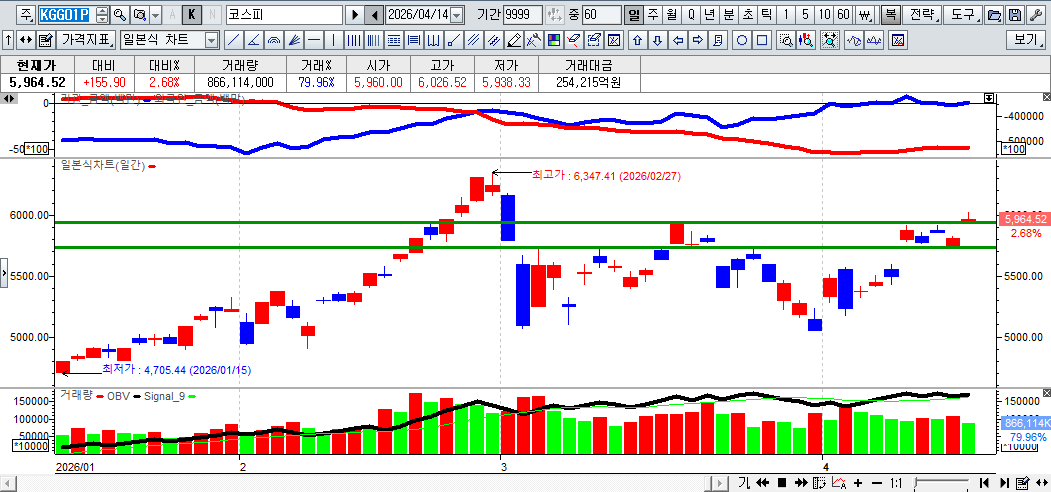Open the 가격지표 indicator dropdown
Image resolution: width=1051 pixels, height=492 pixels.
87,40
